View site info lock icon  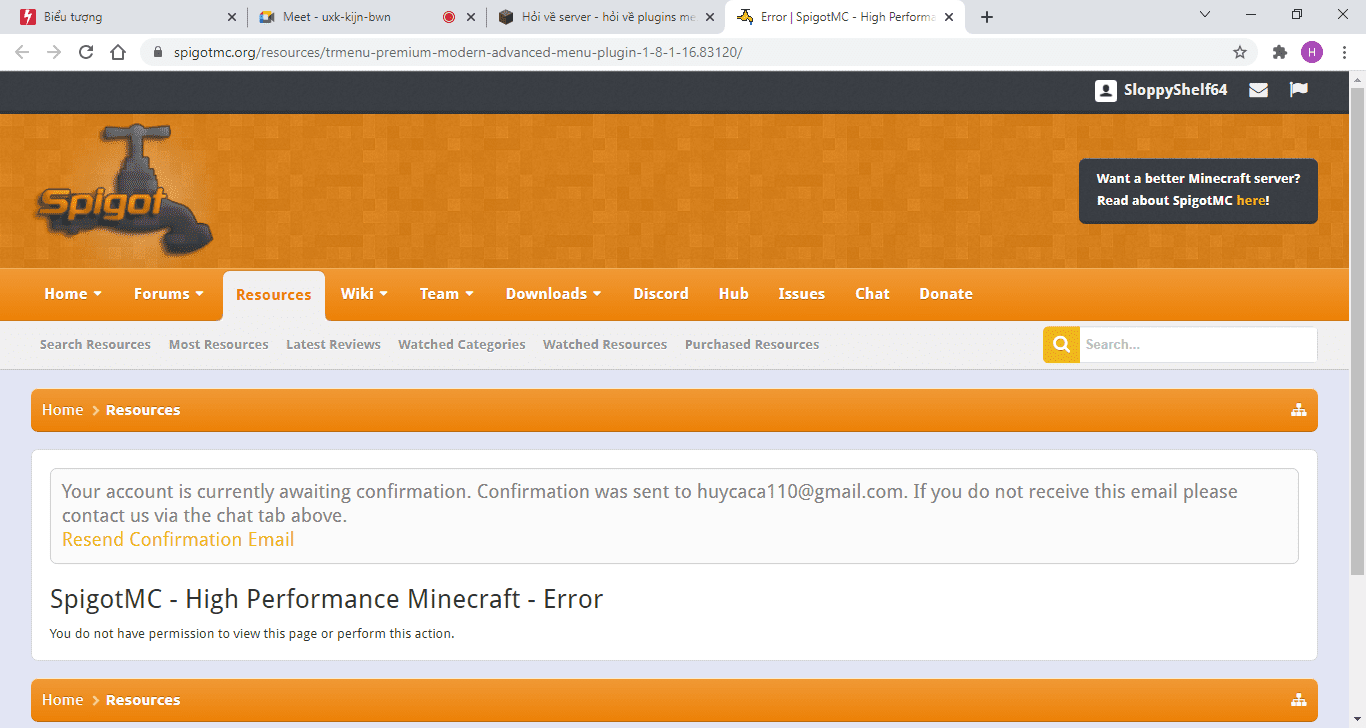(157, 52)
